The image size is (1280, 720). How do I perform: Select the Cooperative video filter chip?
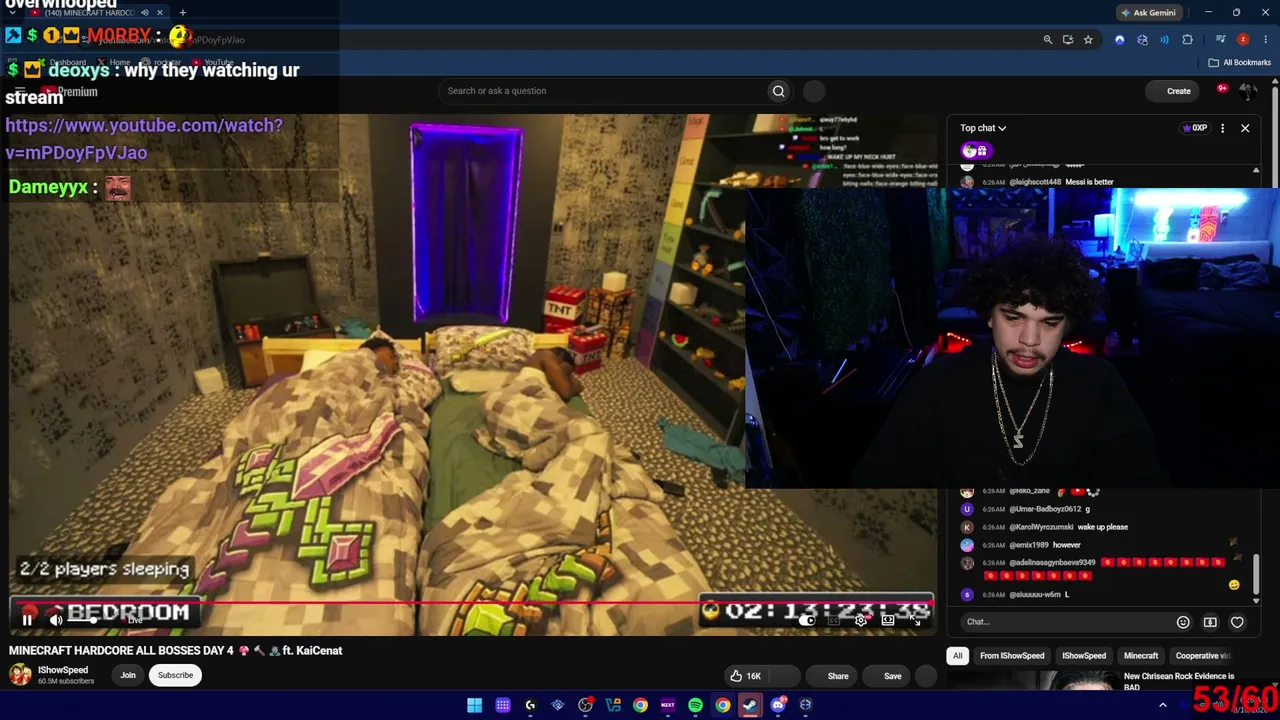click(x=1202, y=656)
